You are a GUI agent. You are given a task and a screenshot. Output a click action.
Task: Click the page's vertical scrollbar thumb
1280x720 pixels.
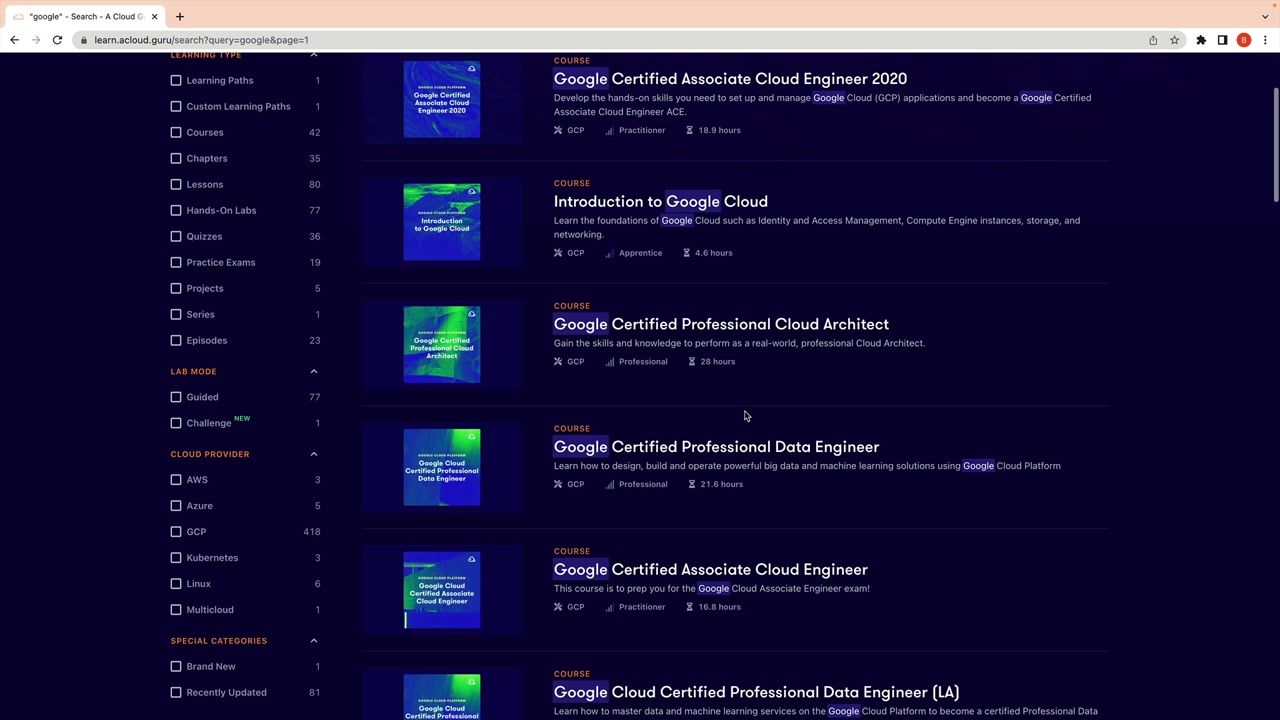[x=1275, y=145]
